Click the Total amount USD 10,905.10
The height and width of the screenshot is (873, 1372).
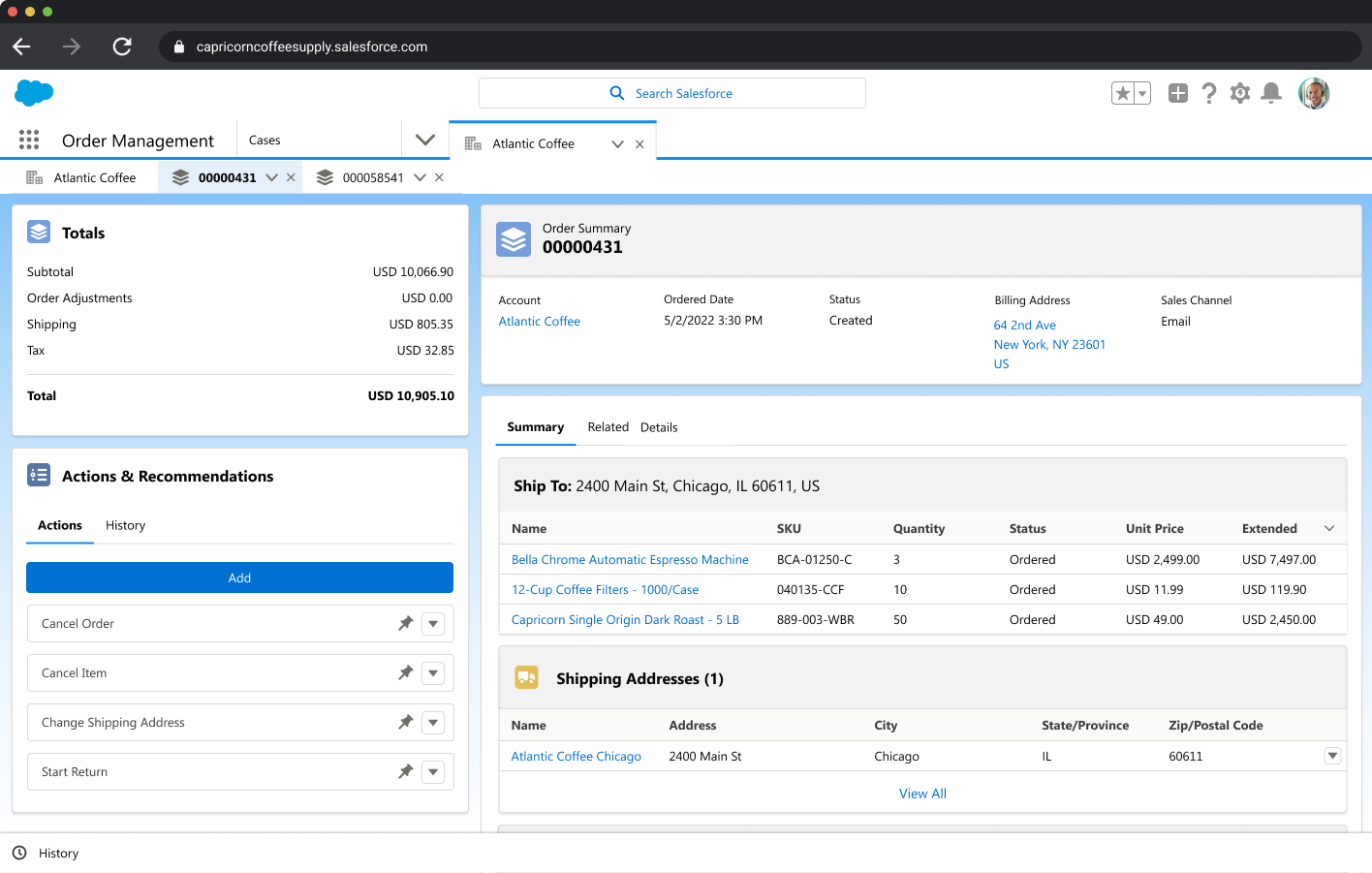pos(411,396)
